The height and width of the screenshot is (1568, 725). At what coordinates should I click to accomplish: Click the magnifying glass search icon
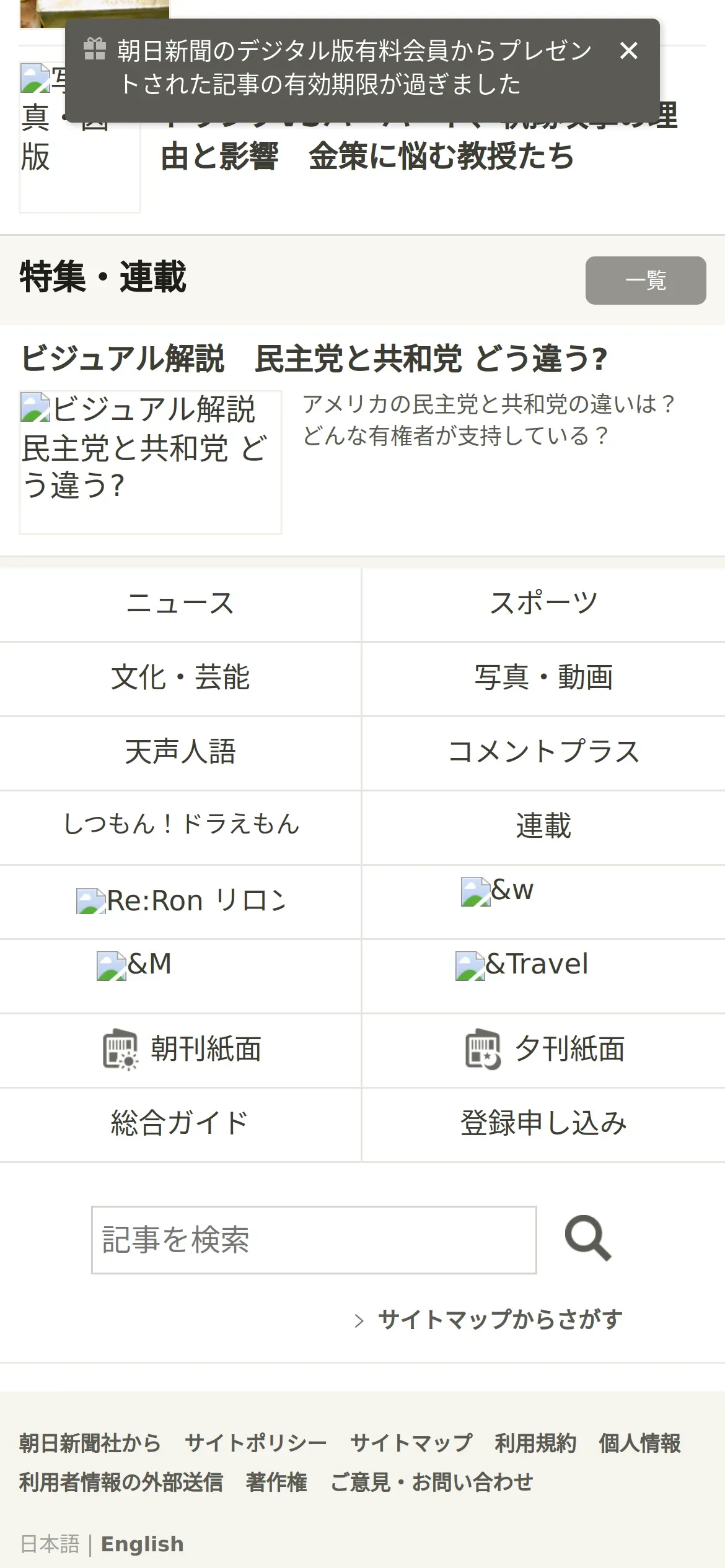click(x=587, y=1239)
